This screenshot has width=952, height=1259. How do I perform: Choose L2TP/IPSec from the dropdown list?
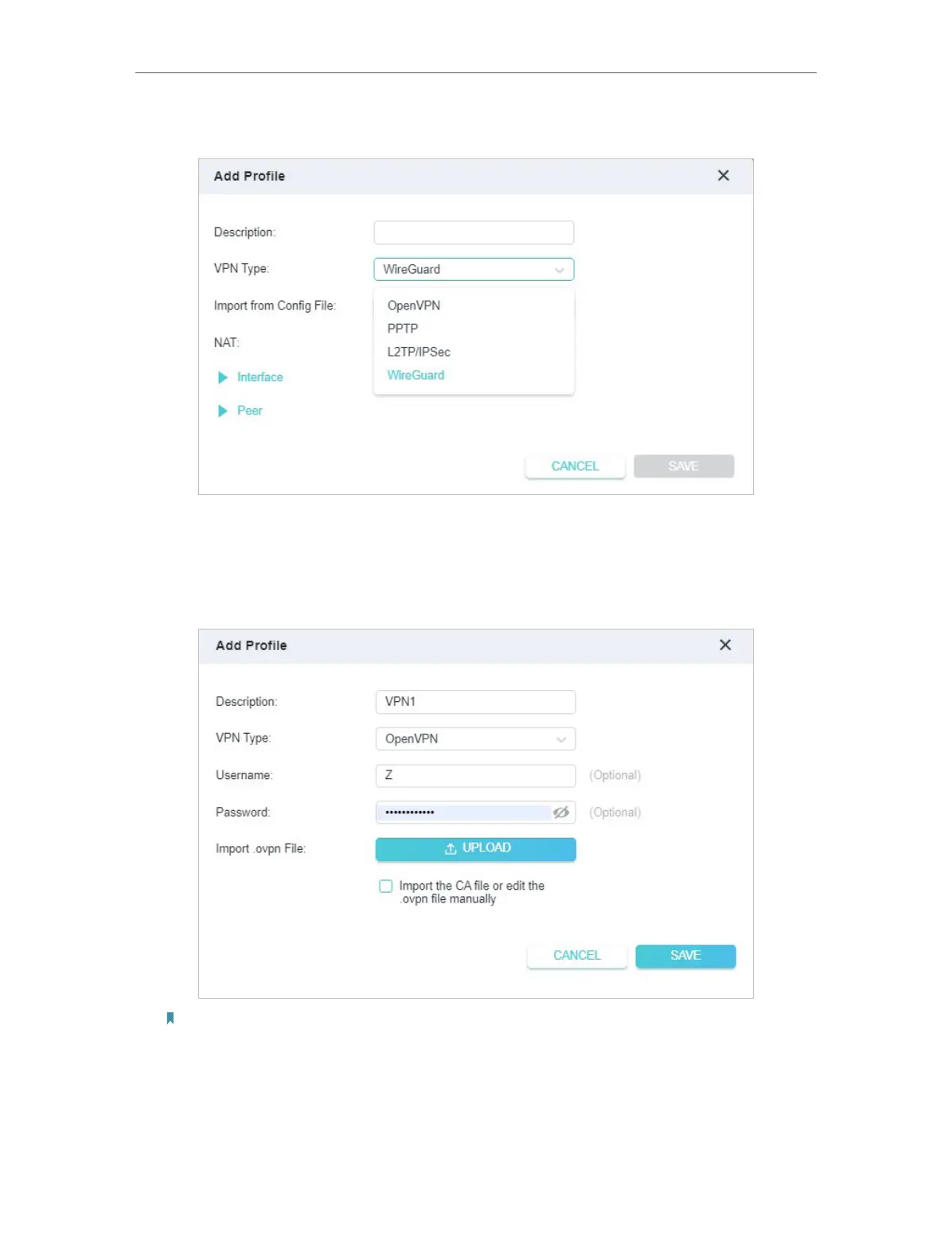[x=419, y=352]
